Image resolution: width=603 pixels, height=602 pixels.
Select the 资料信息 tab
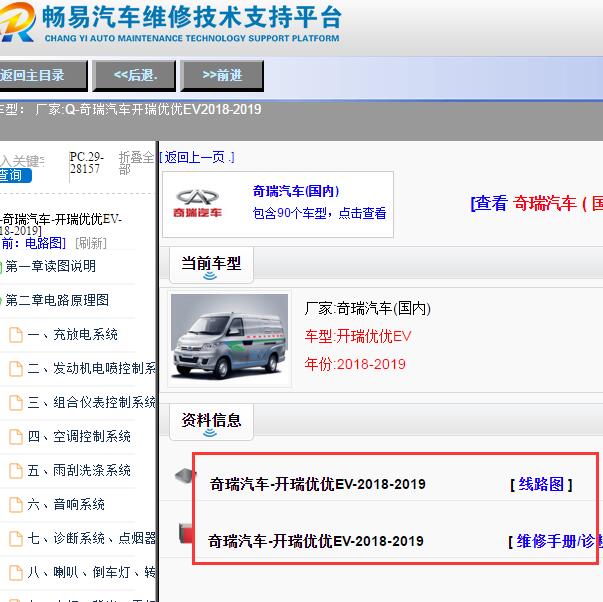pos(211,421)
